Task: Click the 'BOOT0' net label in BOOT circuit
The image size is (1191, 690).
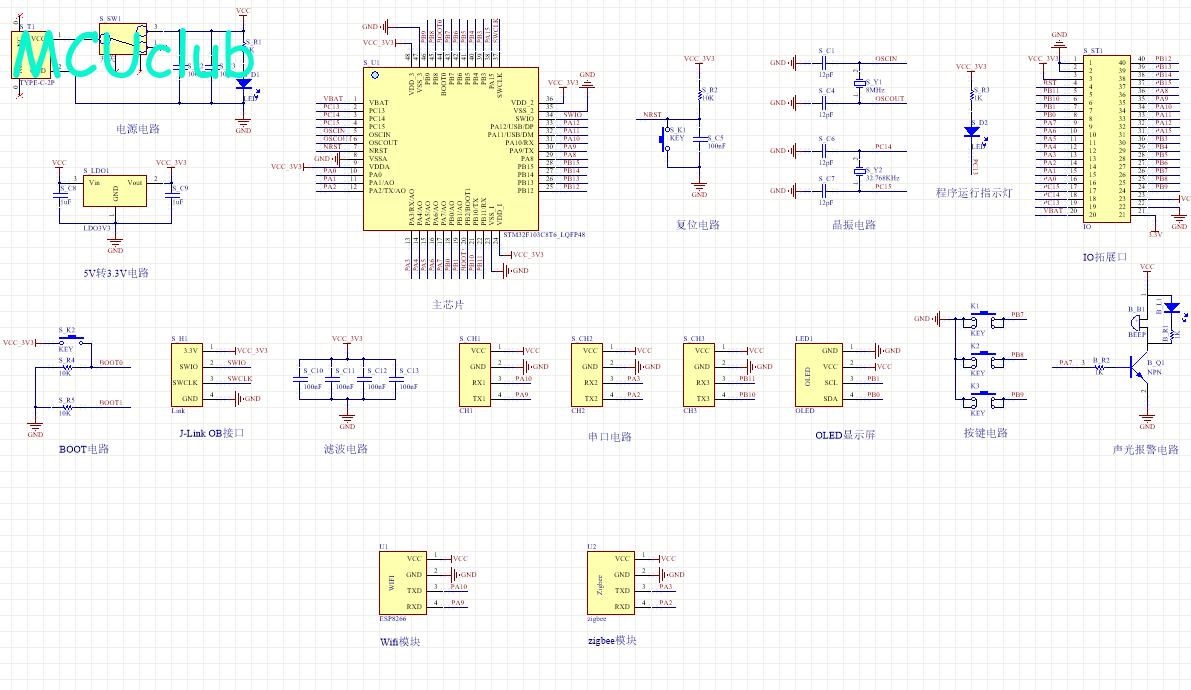Action: (x=111, y=362)
